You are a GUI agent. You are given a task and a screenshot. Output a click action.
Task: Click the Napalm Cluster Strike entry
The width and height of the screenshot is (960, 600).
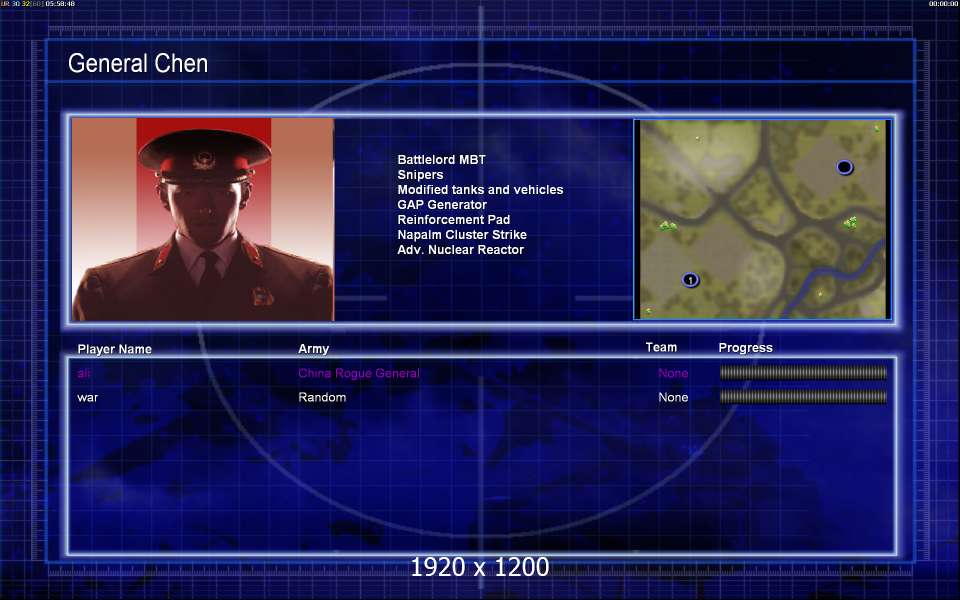(x=462, y=235)
